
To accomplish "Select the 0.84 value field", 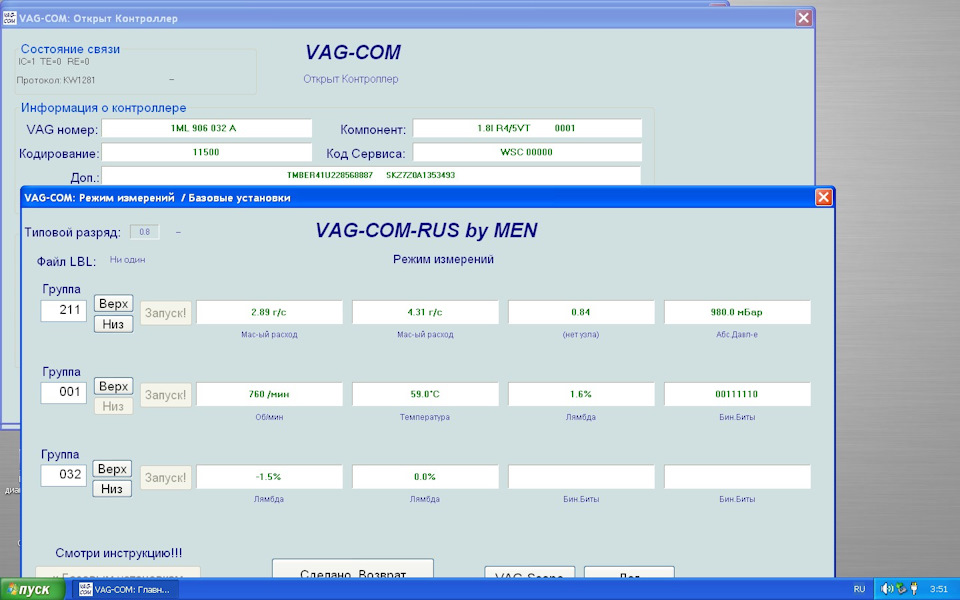I will point(581,312).
